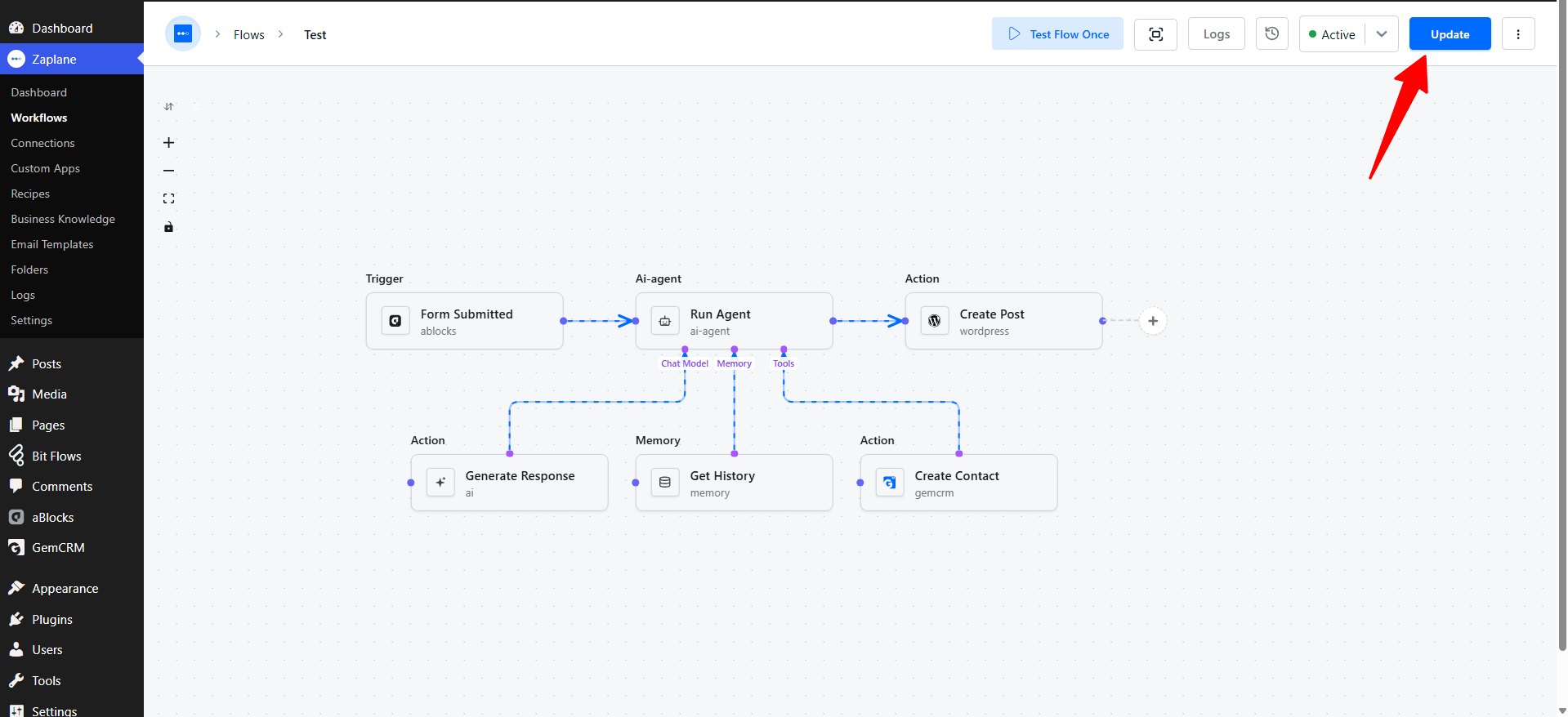Screen dimensions: 1568x717
Task: Click the page vertical scrollbar
Action: click(1562, 327)
